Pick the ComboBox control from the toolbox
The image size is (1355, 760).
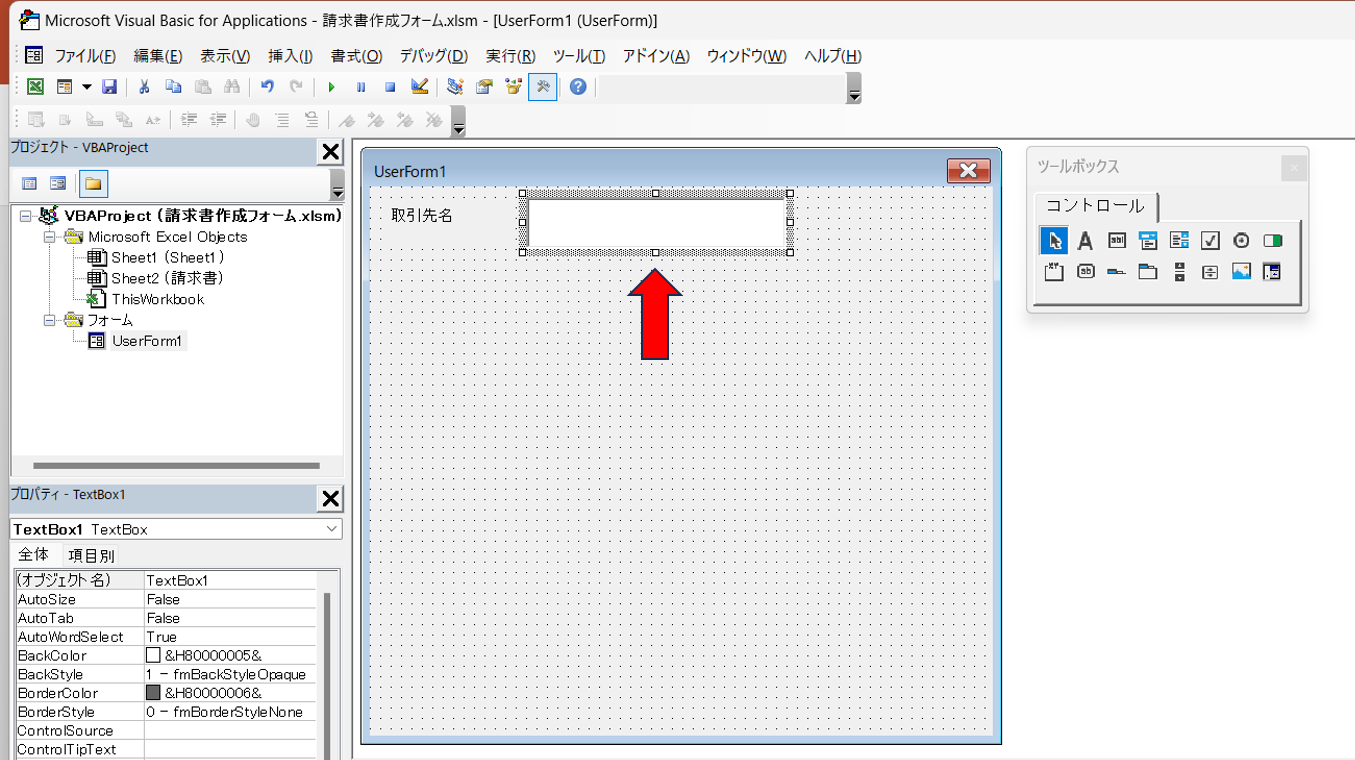tap(1148, 241)
